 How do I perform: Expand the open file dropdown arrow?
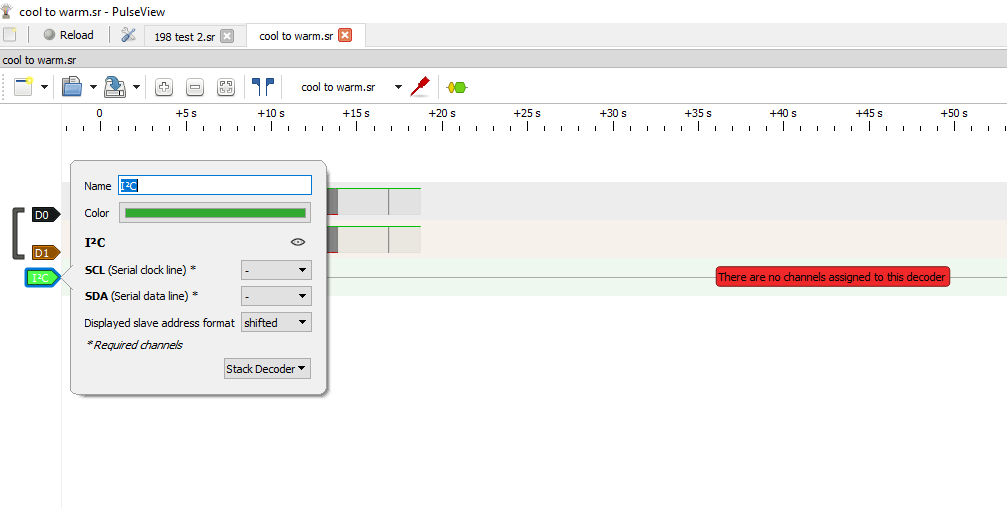(93, 87)
